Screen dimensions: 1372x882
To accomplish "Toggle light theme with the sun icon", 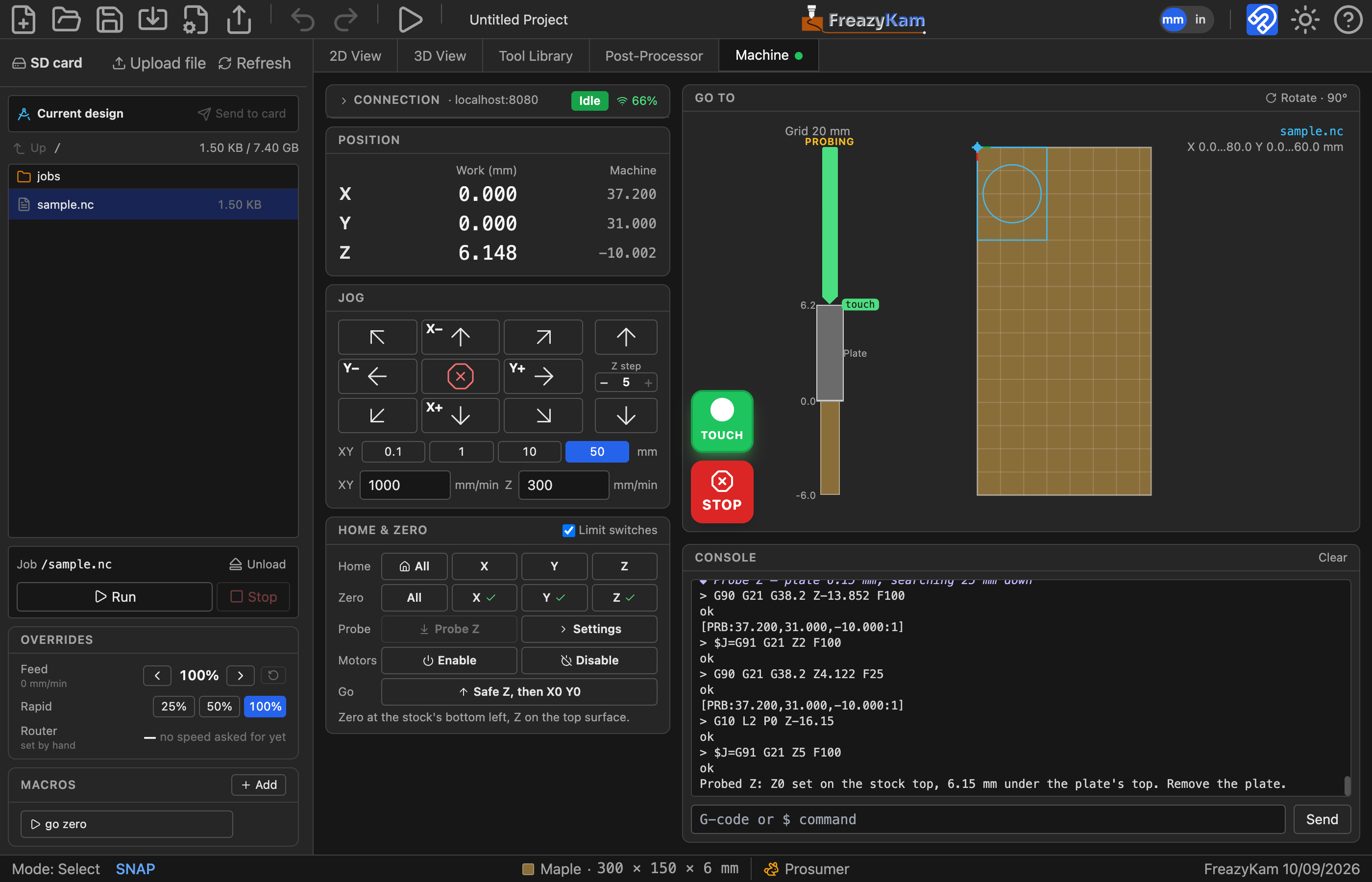I will tap(1305, 20).
